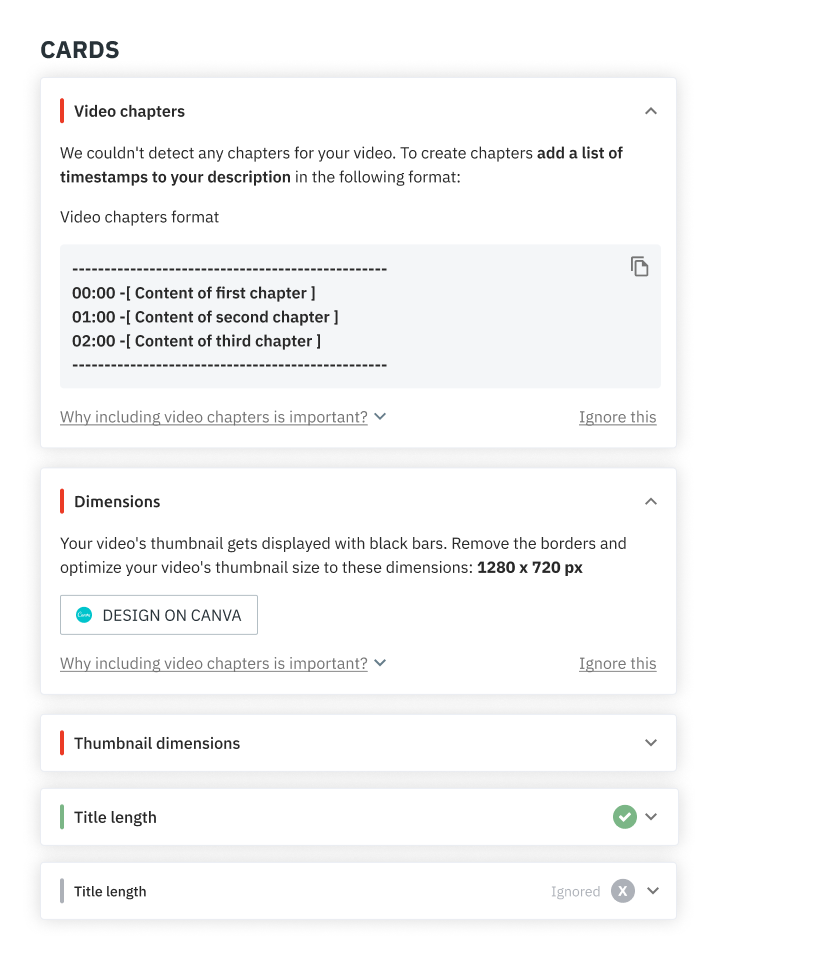Open the 'Why including video chapters' link under Dimensions
Image resolution: width=829 pixels, height=960 pixels.
point(213,663)
